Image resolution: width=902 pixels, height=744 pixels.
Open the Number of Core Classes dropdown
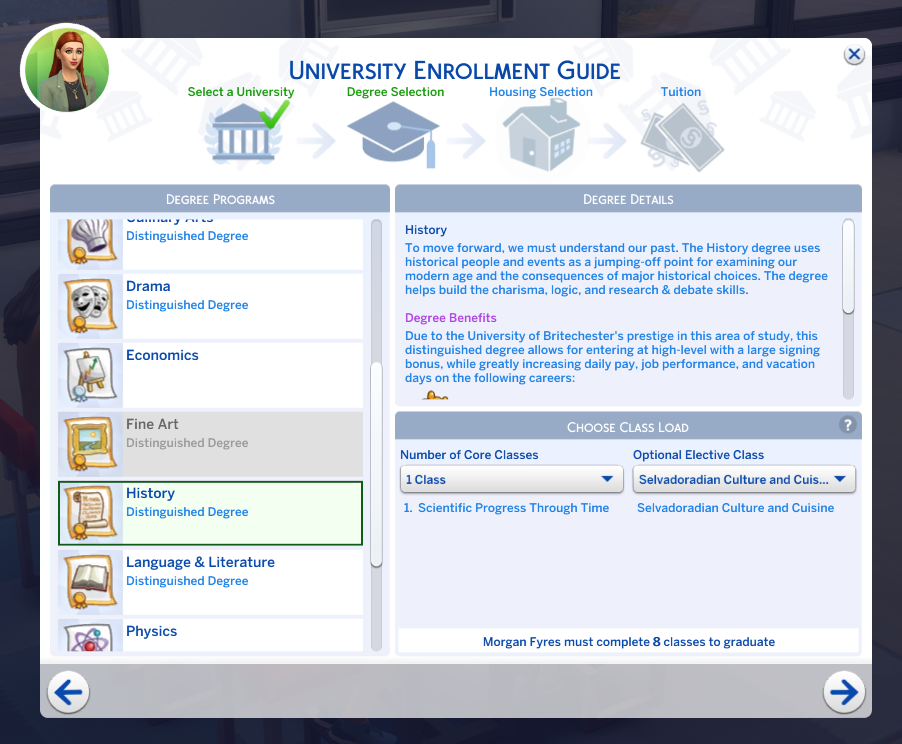pos(511,479)
